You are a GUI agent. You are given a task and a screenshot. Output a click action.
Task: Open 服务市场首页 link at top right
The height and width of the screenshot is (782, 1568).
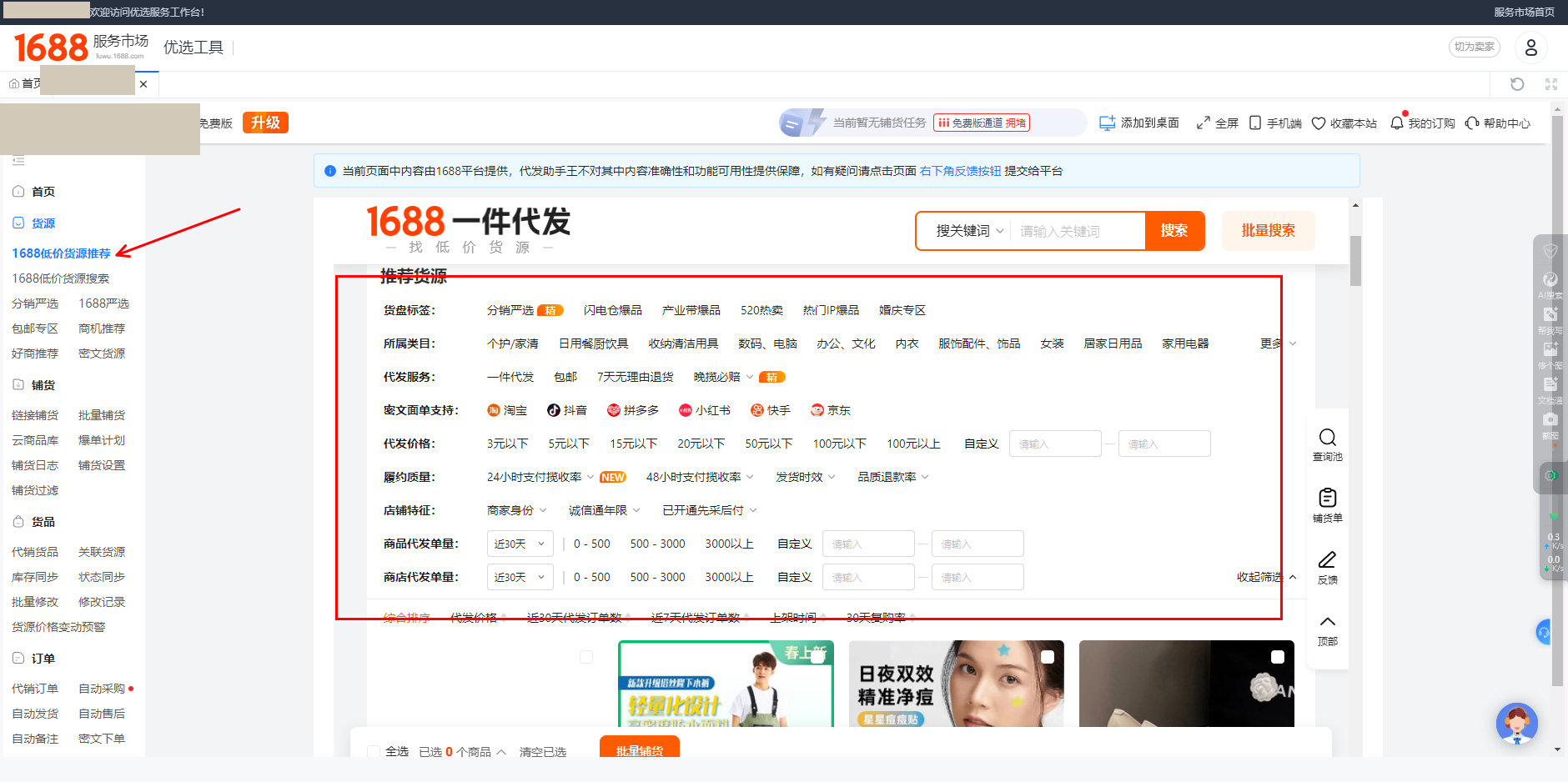(1524, 13)
